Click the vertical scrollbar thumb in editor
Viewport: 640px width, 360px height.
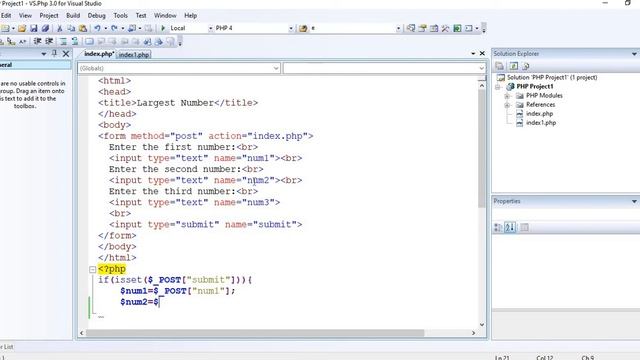(x=482, y=148)
